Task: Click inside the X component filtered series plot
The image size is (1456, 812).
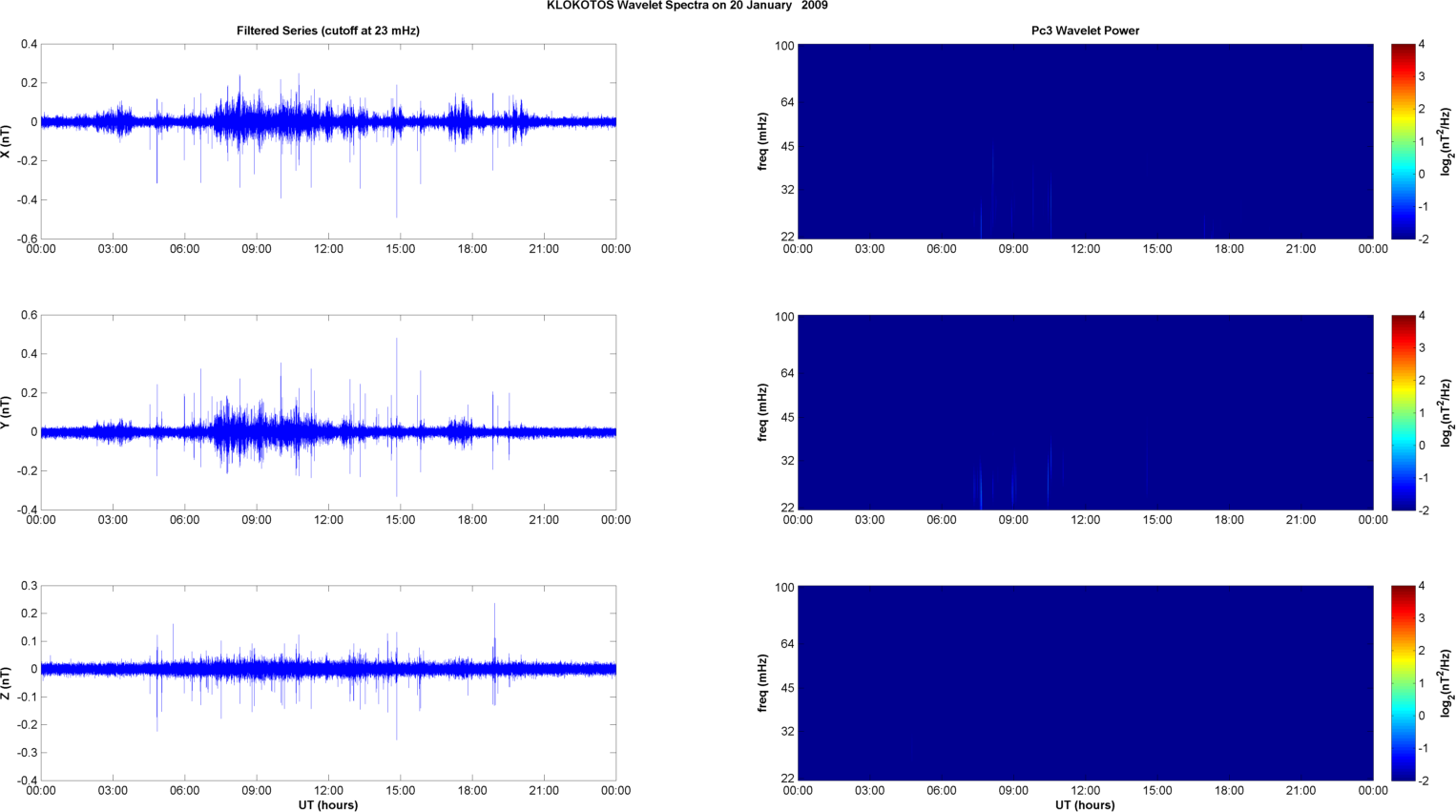Action: click(328, 141)
